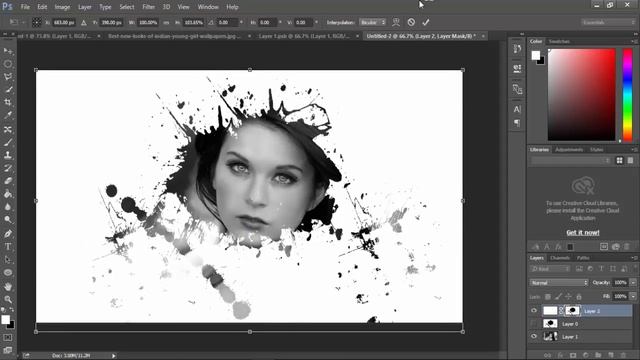Open the Layer menu
This screenshot has width=640, height=360.
pyautogui.click(x=84, y=7)
